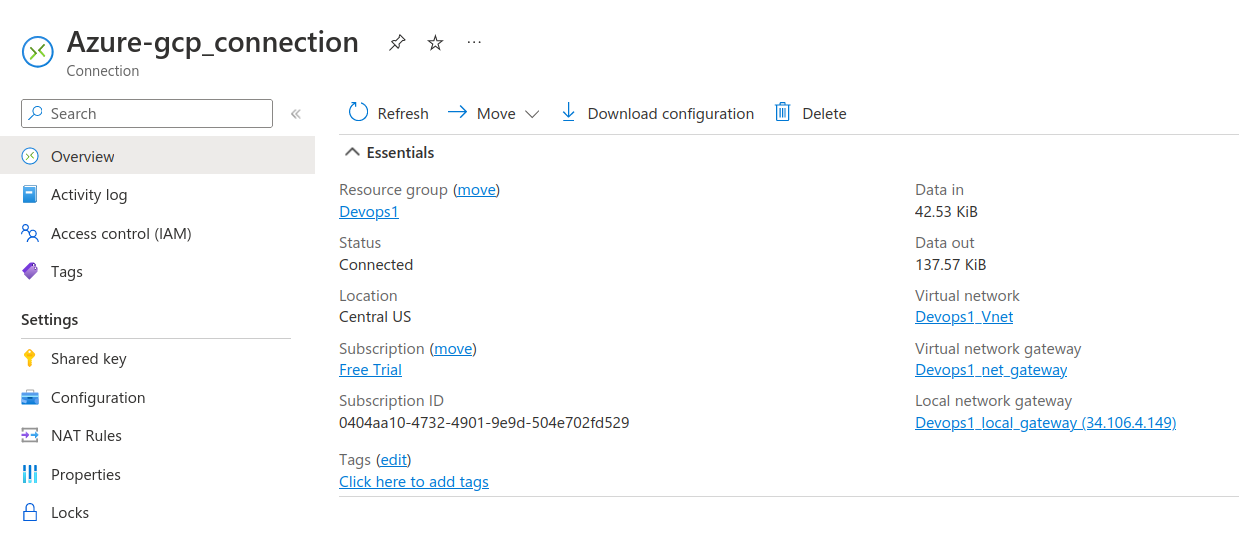This screenshot has width=1239, height=536.
Task: Open NAT Rules settings
Action: 157,435
